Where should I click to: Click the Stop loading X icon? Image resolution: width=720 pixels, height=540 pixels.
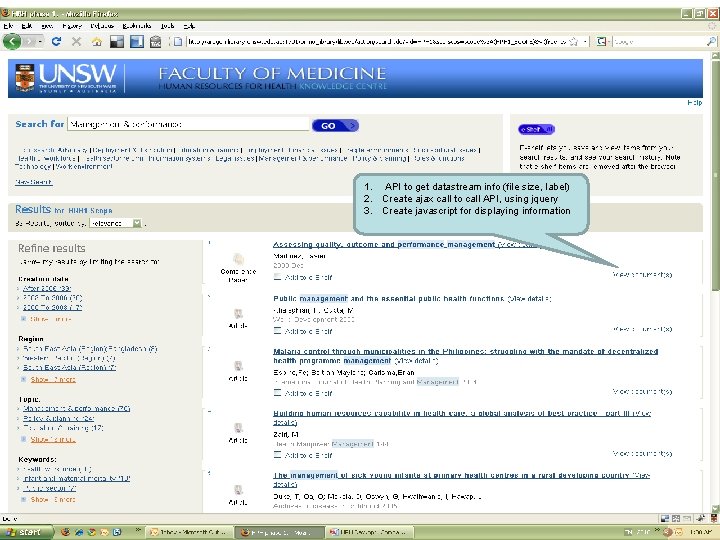(x=77, y=42)
